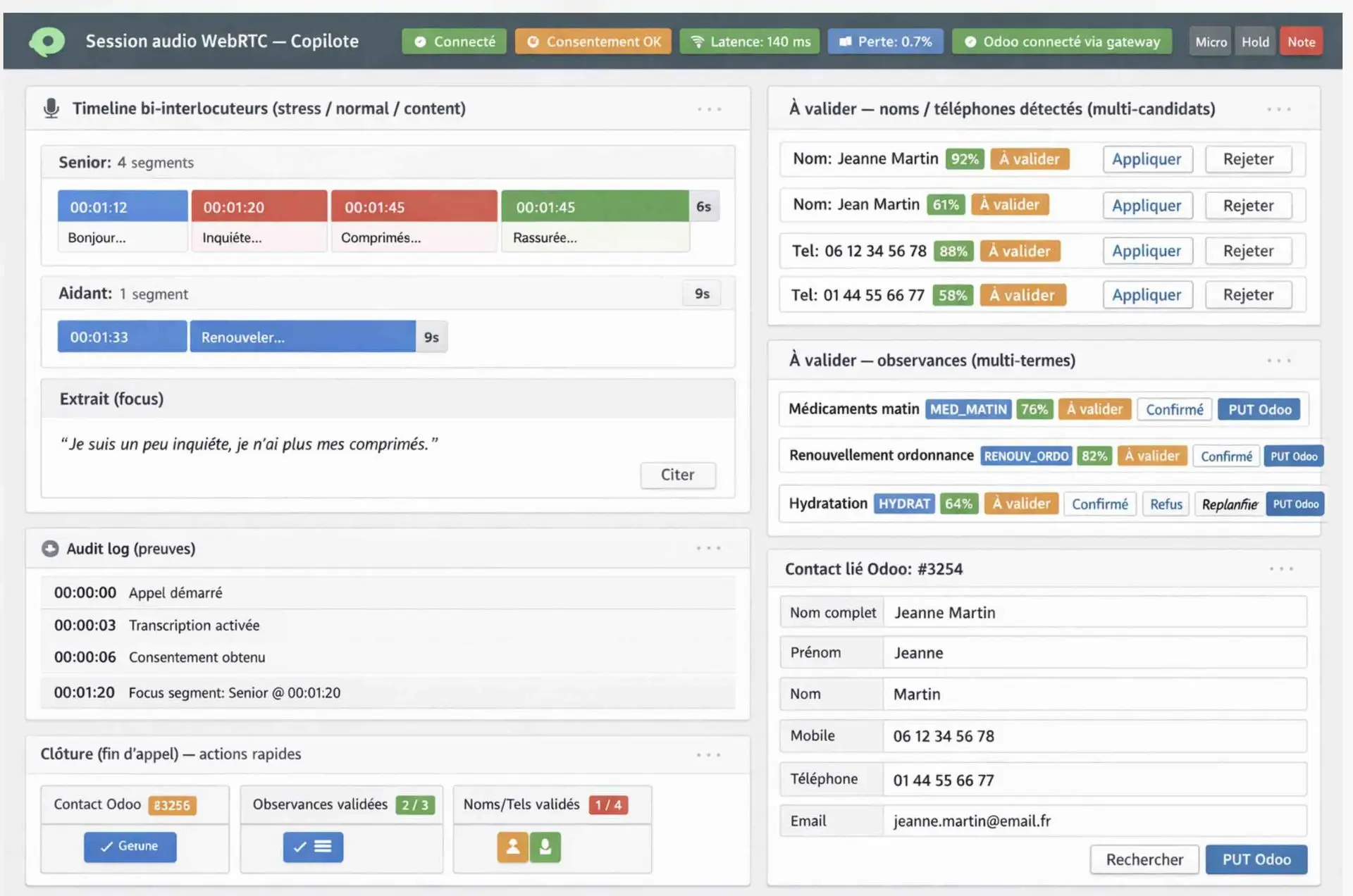Click the Audit log circle icon

(50, 549)
